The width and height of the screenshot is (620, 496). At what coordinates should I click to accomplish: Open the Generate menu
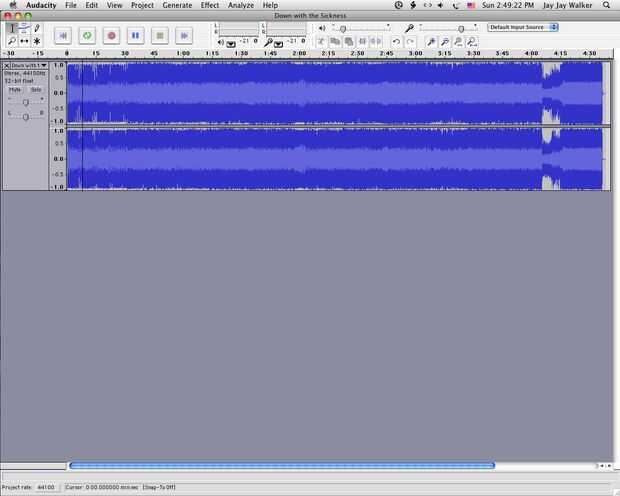click(x=177, y=5)
